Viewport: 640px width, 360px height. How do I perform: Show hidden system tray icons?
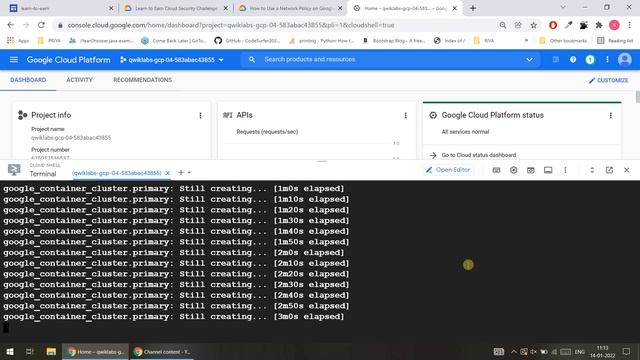[513, 351]
